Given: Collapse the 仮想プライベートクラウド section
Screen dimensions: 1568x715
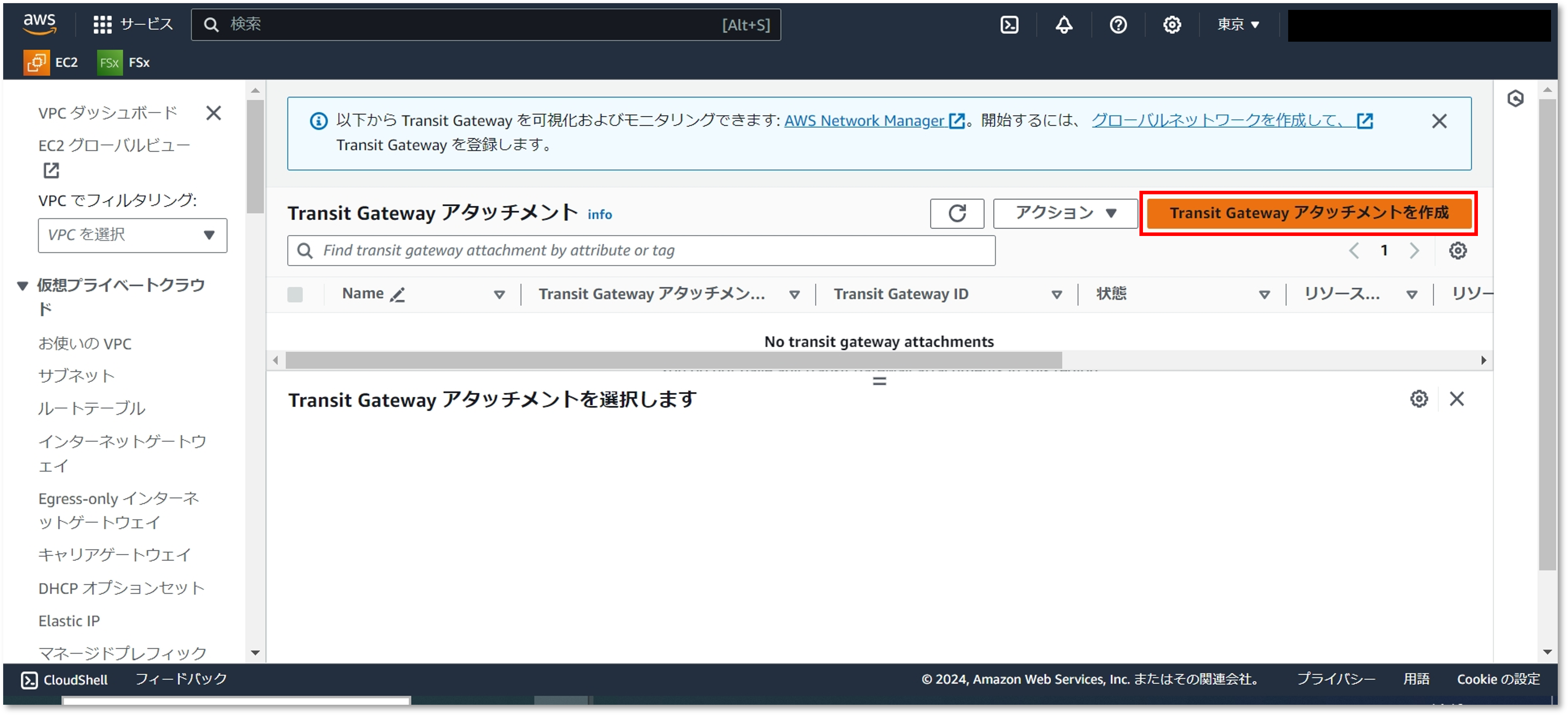Looking at the screenshot, I should (23, 285).
